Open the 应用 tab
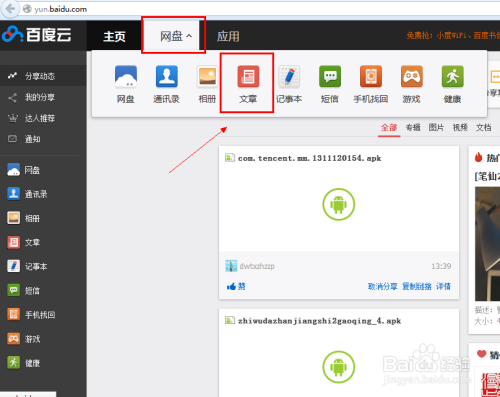 [228, 36]
